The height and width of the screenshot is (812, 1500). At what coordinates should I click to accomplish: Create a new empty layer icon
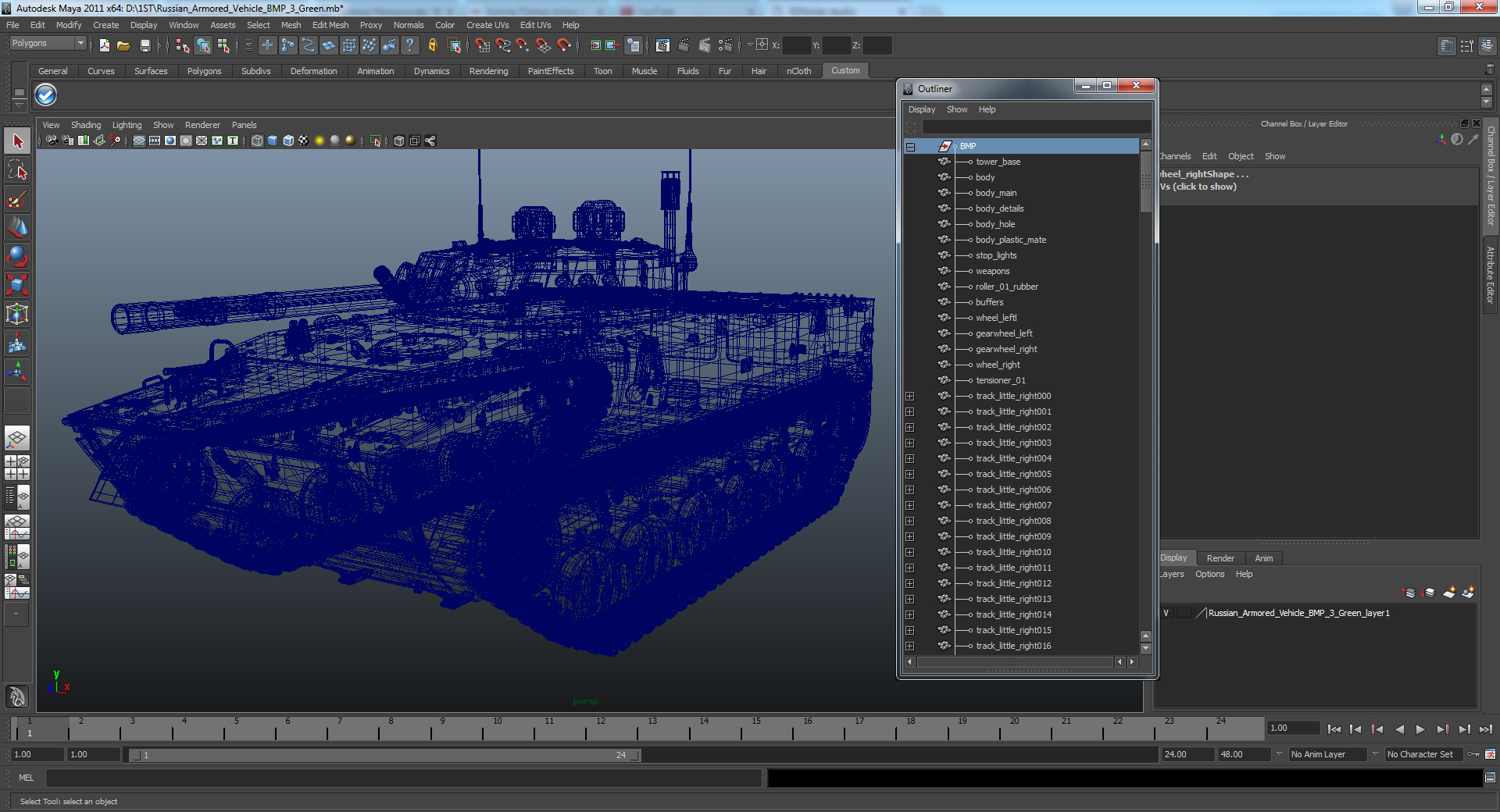click(1448, 593)
